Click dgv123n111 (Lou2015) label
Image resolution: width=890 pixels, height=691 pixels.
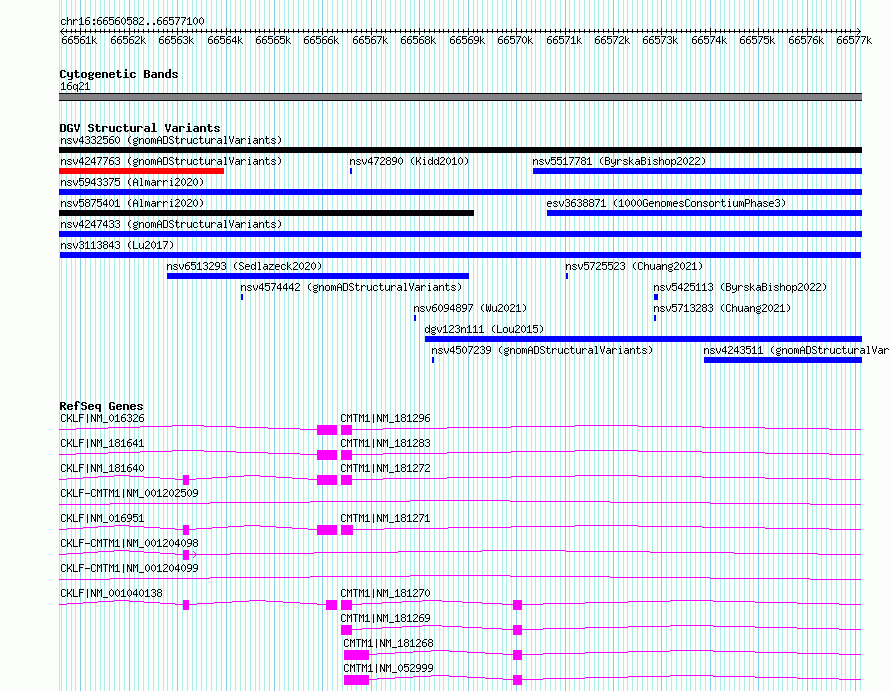click(x=484, y=329)
